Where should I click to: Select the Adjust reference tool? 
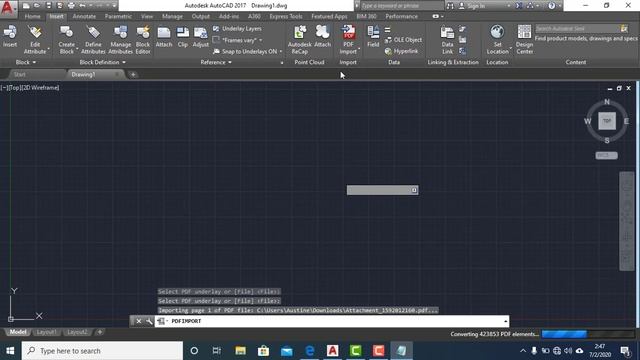pos(200,36)
